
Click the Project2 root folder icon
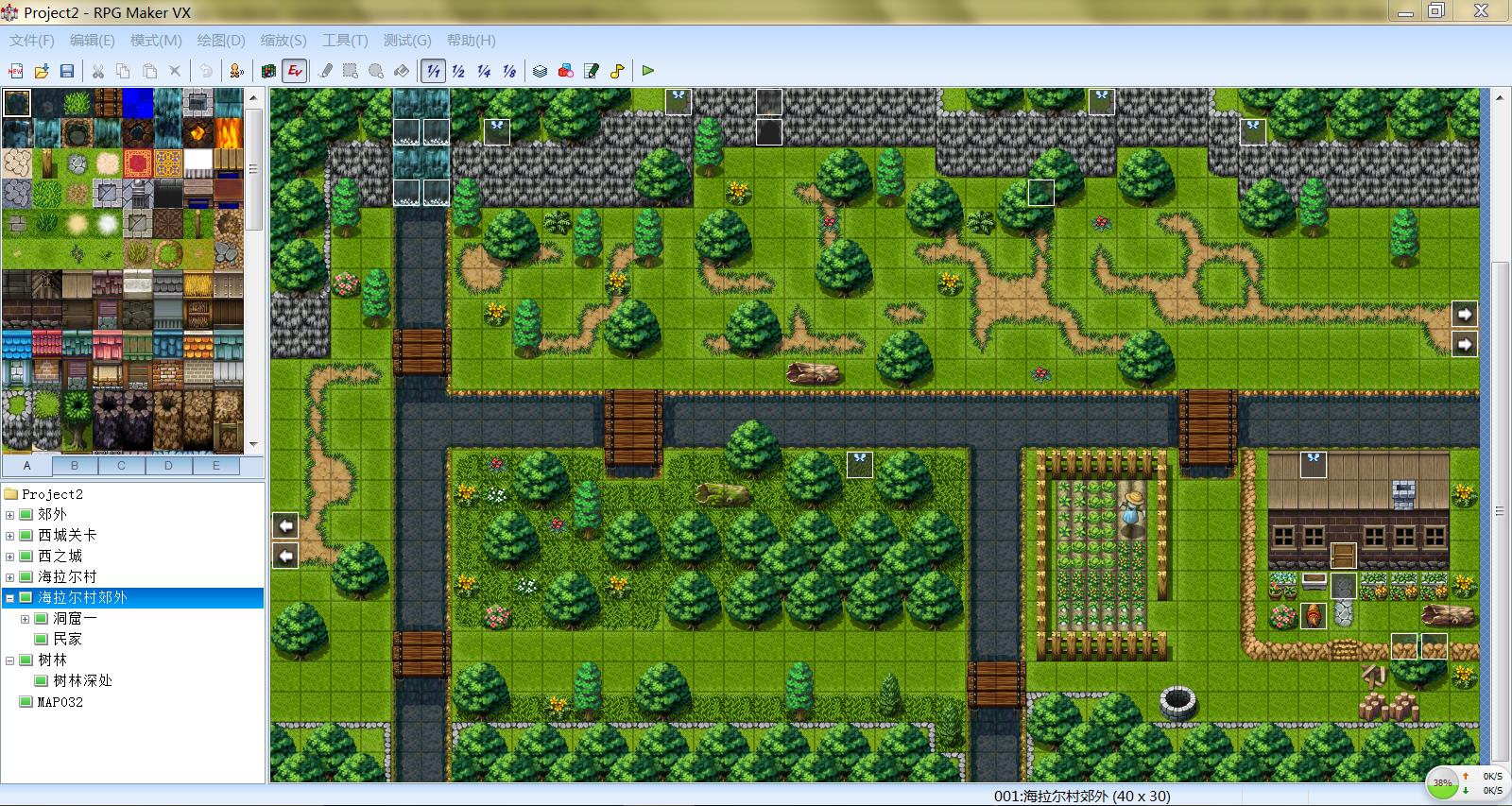coord(11,494)
